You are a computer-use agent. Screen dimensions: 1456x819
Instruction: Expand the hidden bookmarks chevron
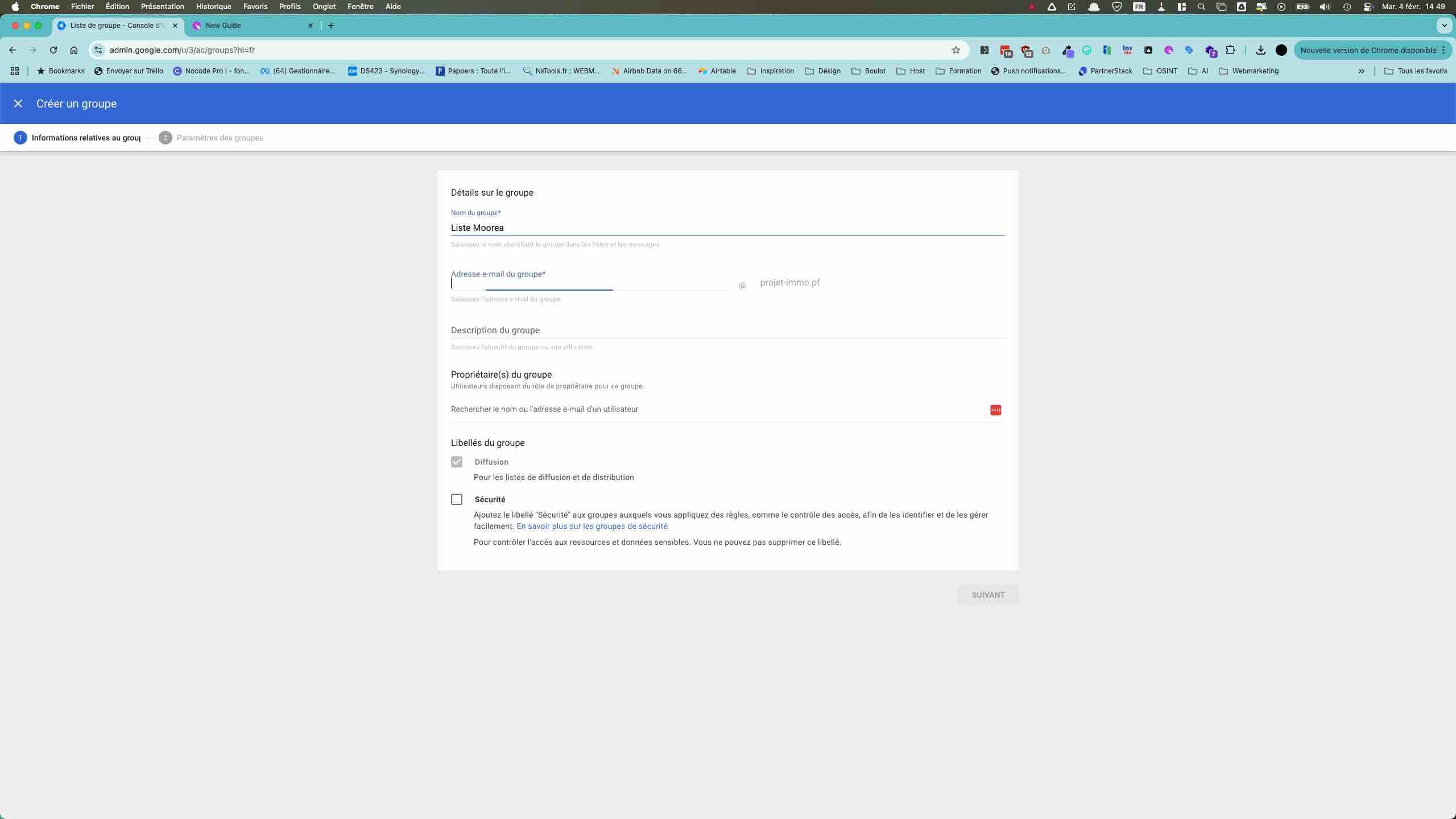1362,71
